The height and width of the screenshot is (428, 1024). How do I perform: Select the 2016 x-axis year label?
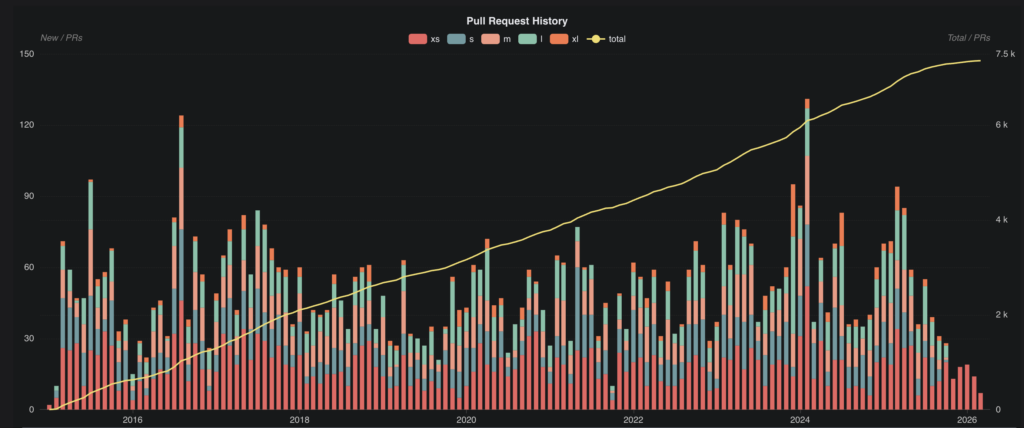click(132, 420)
